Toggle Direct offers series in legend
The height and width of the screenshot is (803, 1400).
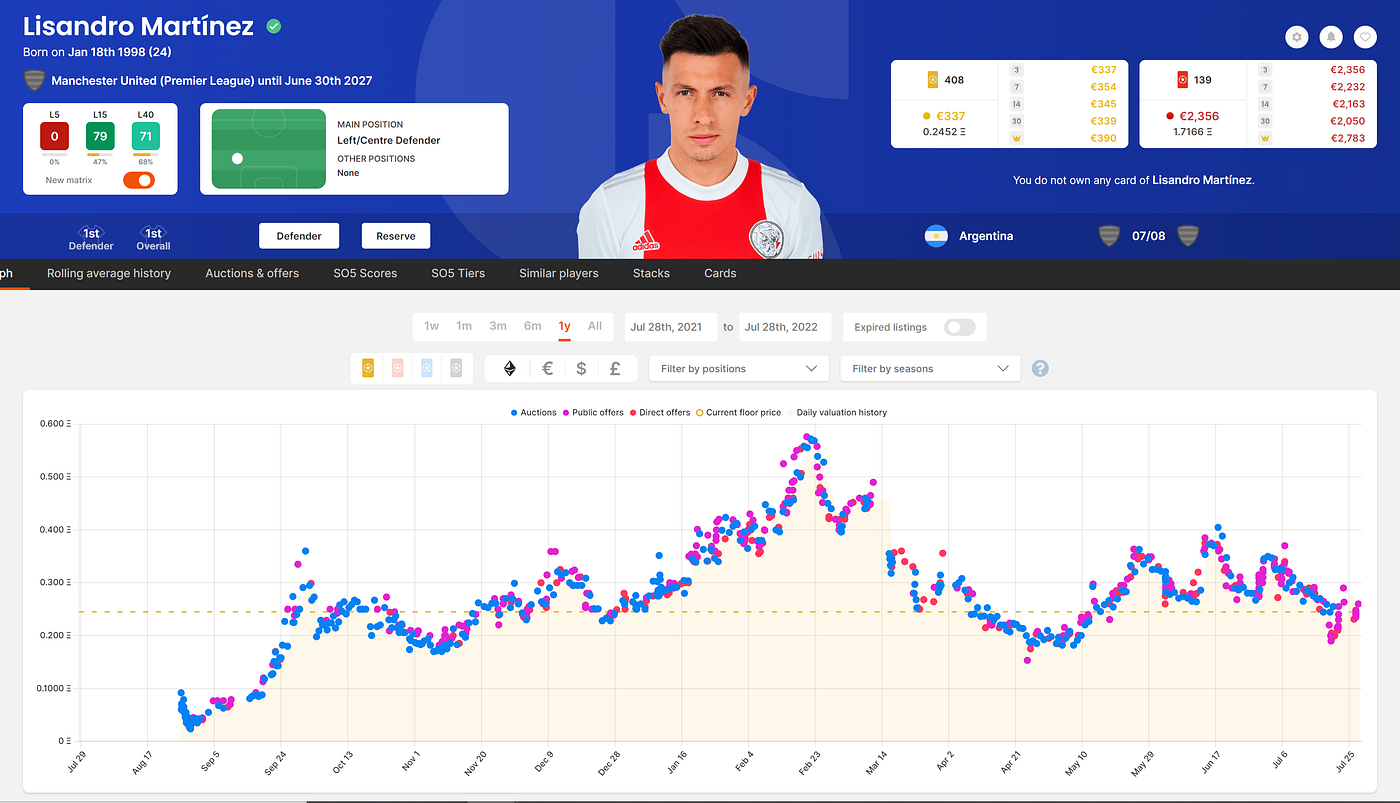pyautogui.click(x=660, y=412)
